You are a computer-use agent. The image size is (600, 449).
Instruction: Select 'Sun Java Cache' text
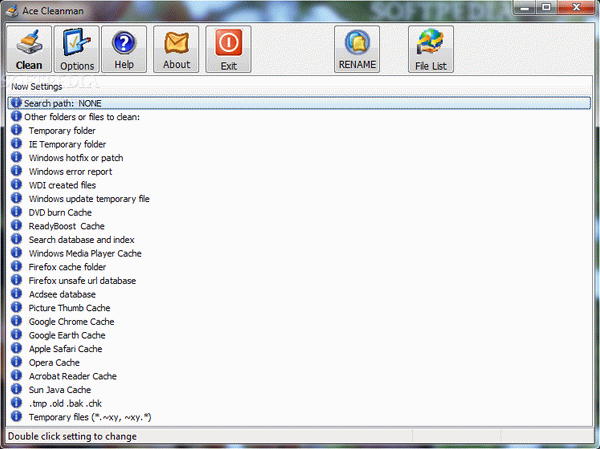[60, 390]
